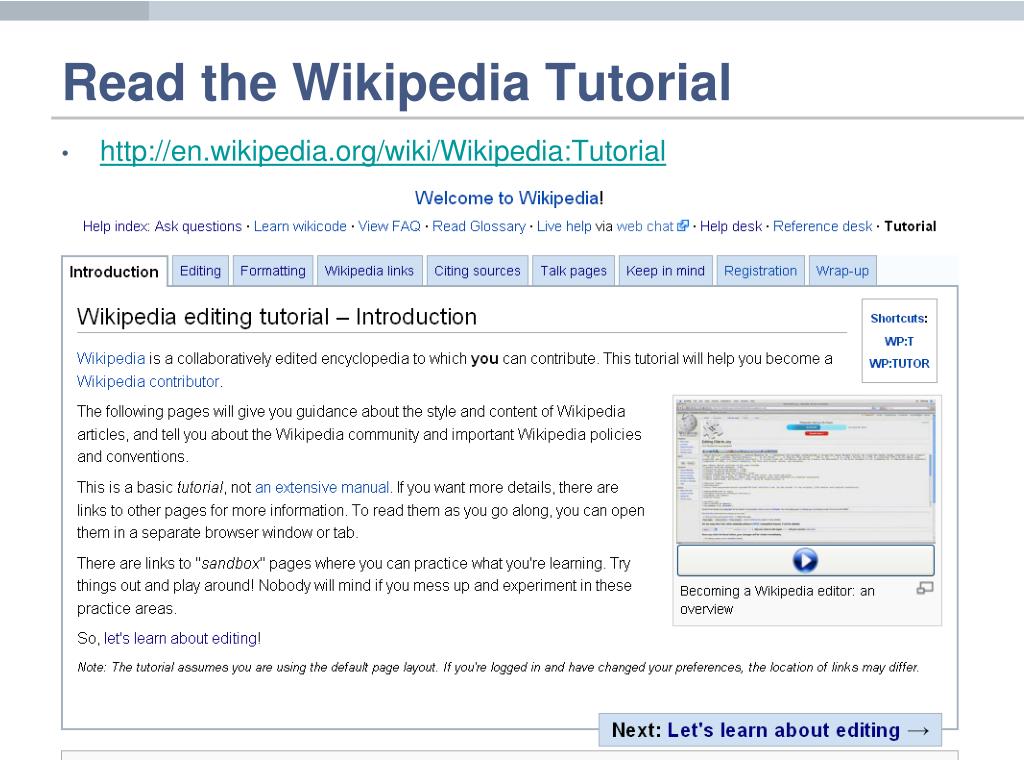Switch to the Wrap-up tab
The image size is (1024, 768).
(x=842, y=271)
